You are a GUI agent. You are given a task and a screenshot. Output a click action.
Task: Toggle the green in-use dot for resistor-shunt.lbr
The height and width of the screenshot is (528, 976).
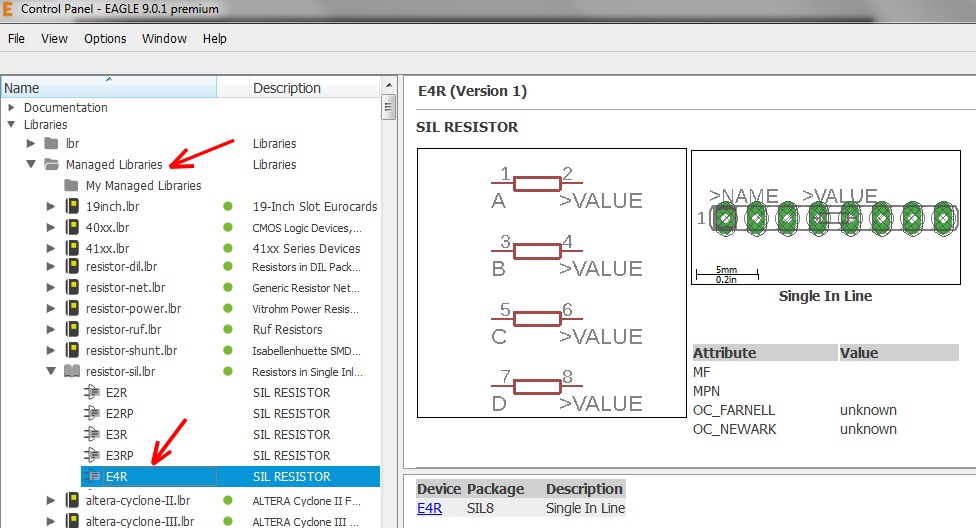pyautogui.click(x=228, y=351)
